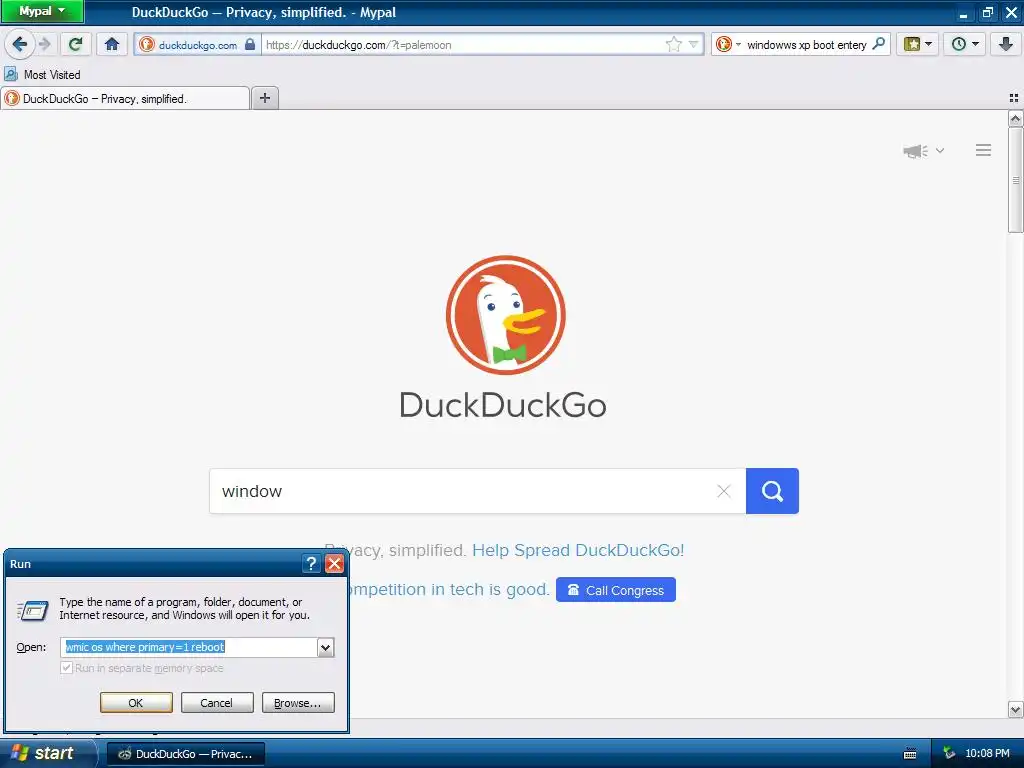Open the home page icon
1024x768 pixels.
[x=112, y=44]
